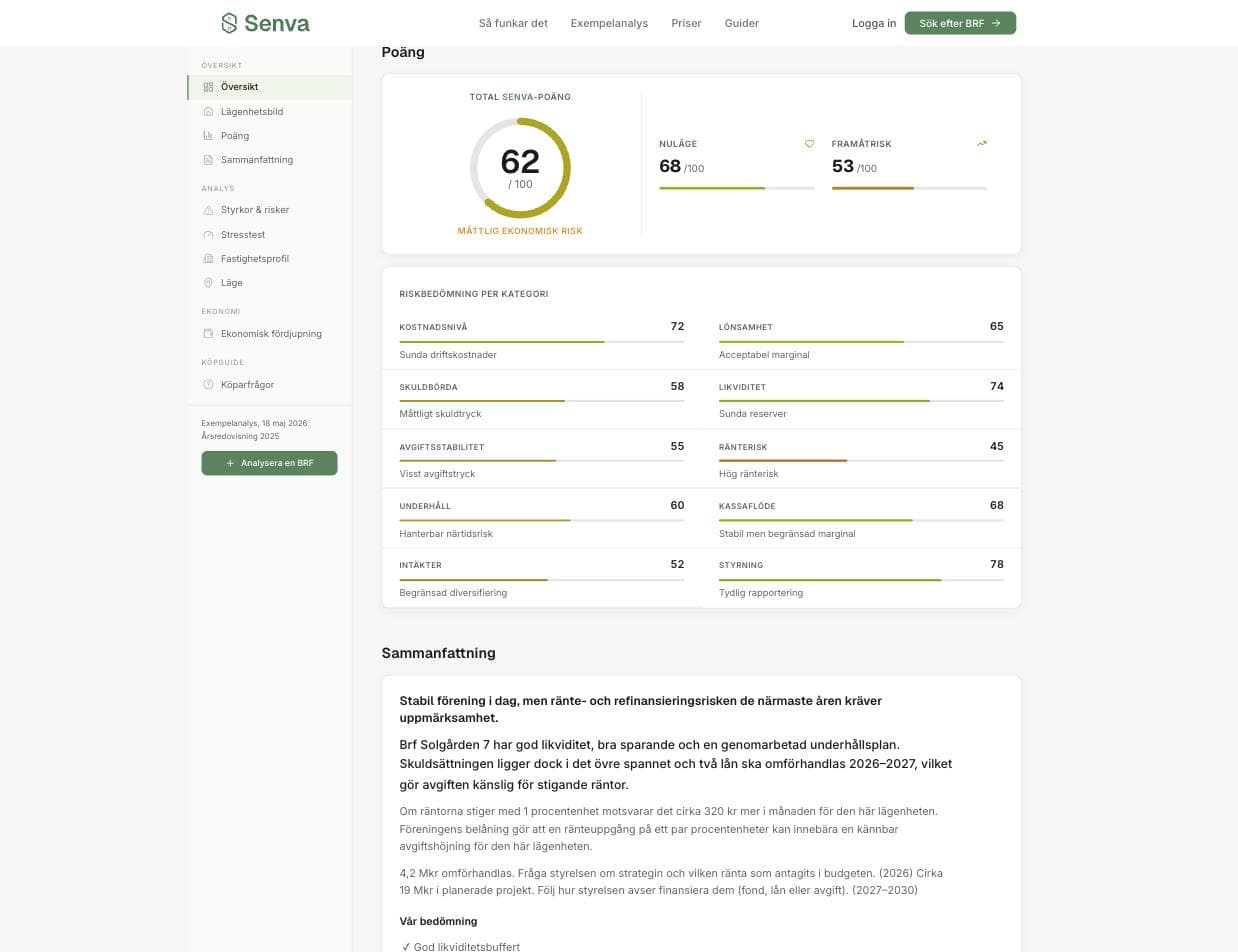Image resolution: width=1238 pixels, height=952 pixels.
Task: Click the Fastighetsprofil building icon
Action: [x=208, y=259]
